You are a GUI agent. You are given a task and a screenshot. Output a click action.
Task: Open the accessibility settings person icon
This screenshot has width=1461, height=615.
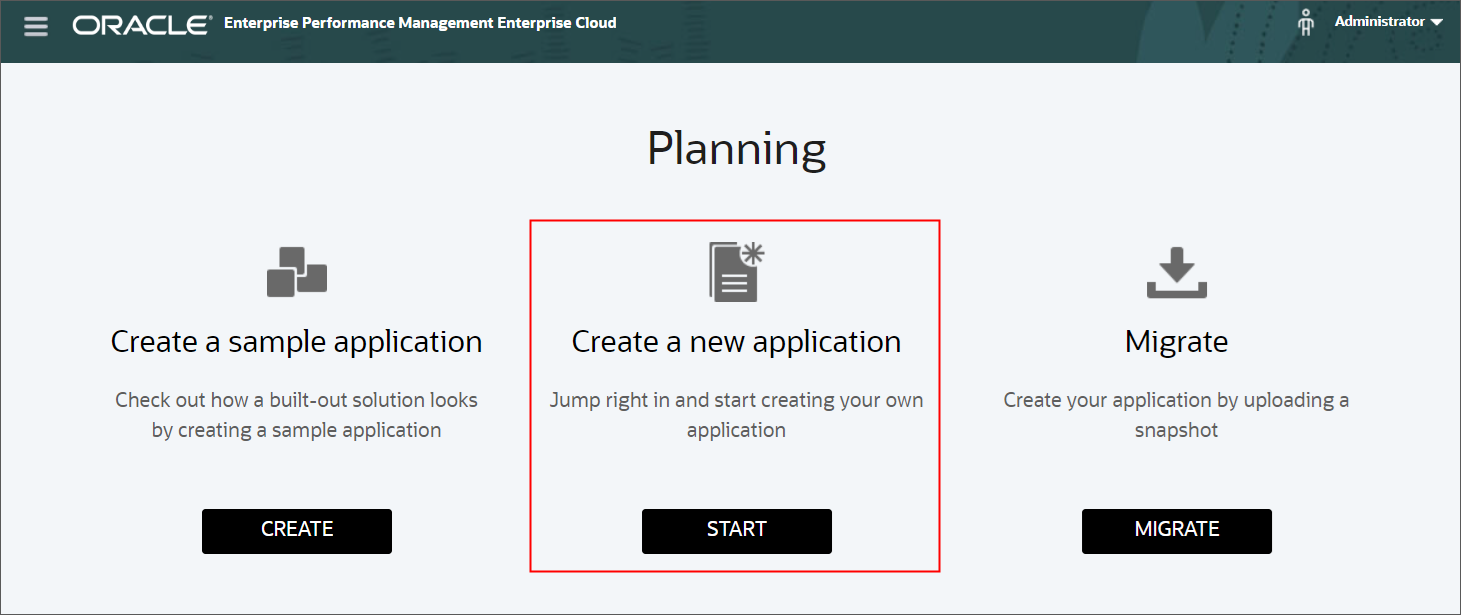pyautogui.click(x=1305, y=22)
